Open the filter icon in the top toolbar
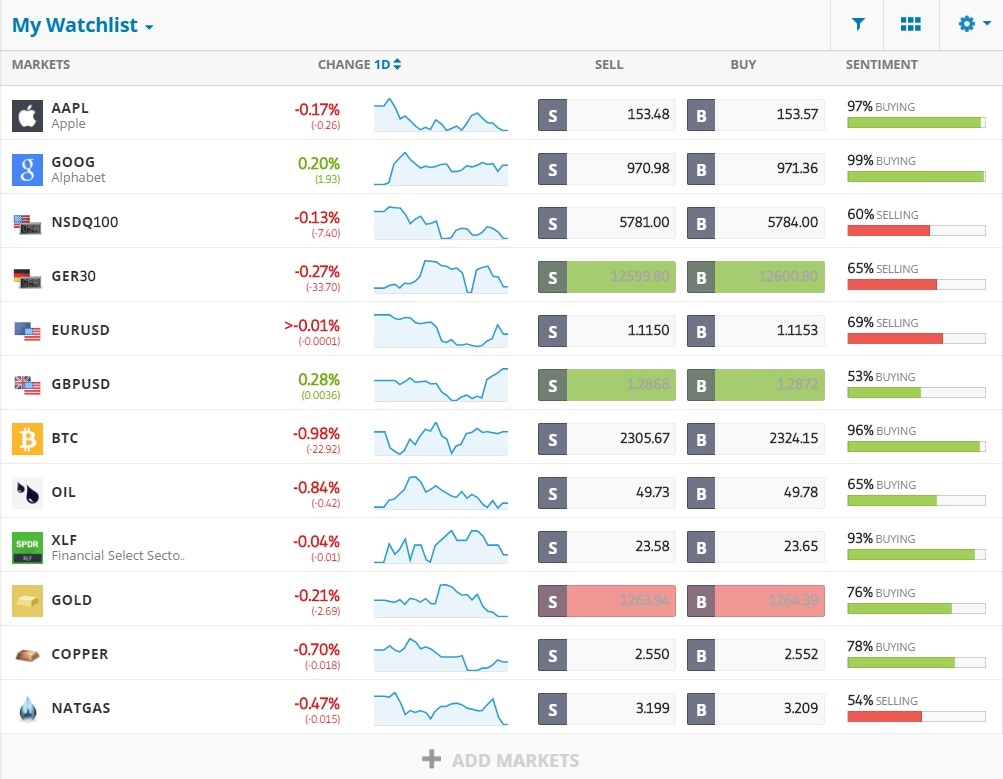 click(857, 24)
